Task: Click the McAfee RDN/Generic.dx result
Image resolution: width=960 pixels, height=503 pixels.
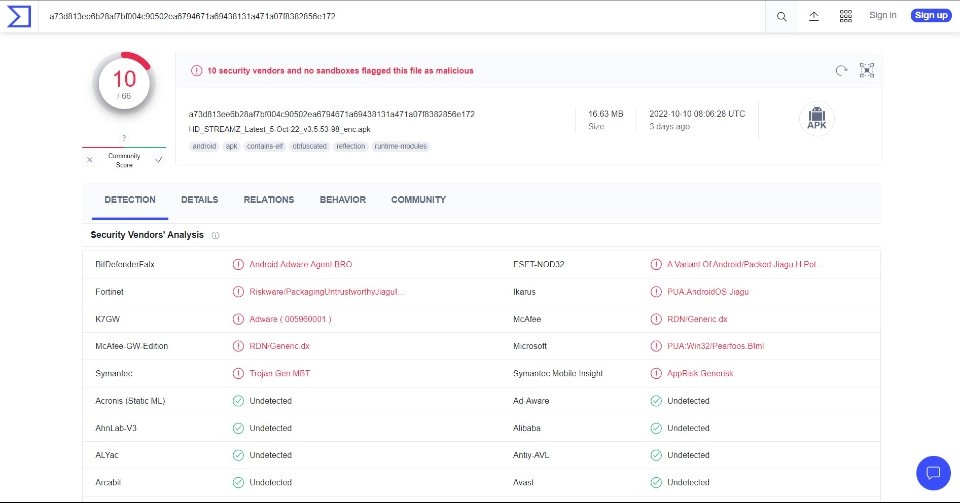Action: pos(697,319)
